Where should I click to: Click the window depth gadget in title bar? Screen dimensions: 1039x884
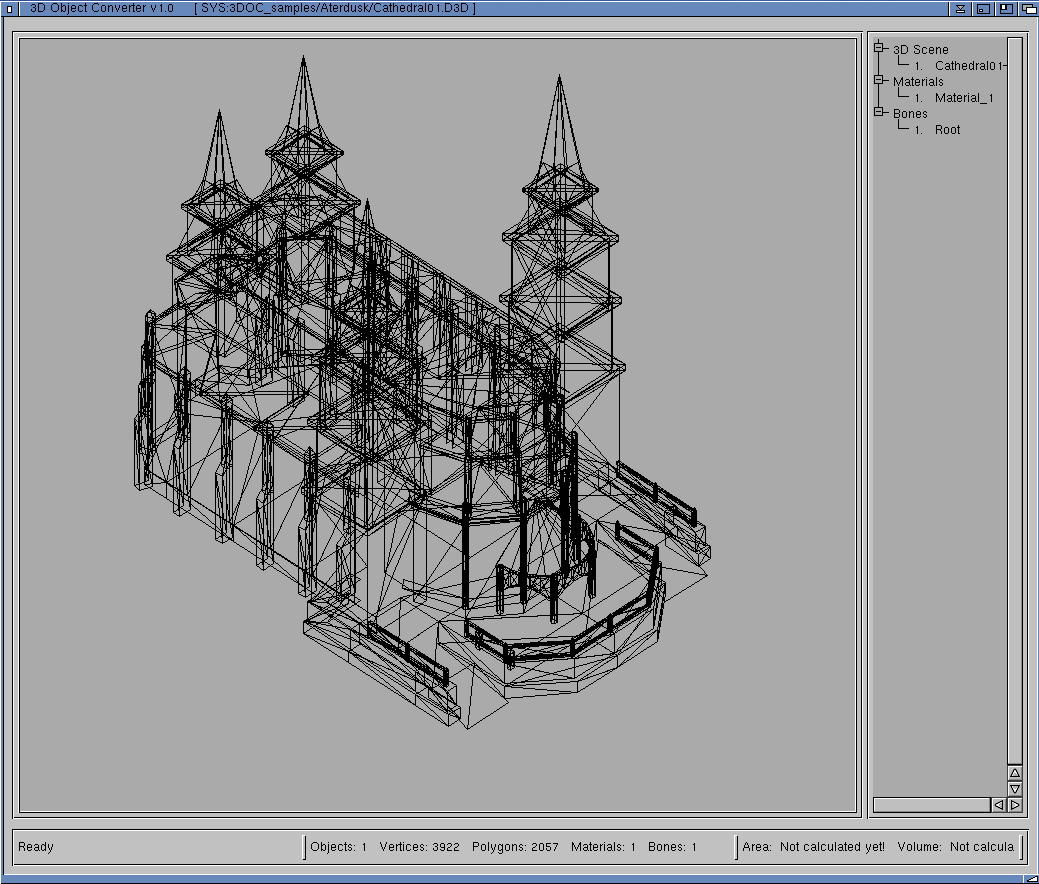point(1029,8)
